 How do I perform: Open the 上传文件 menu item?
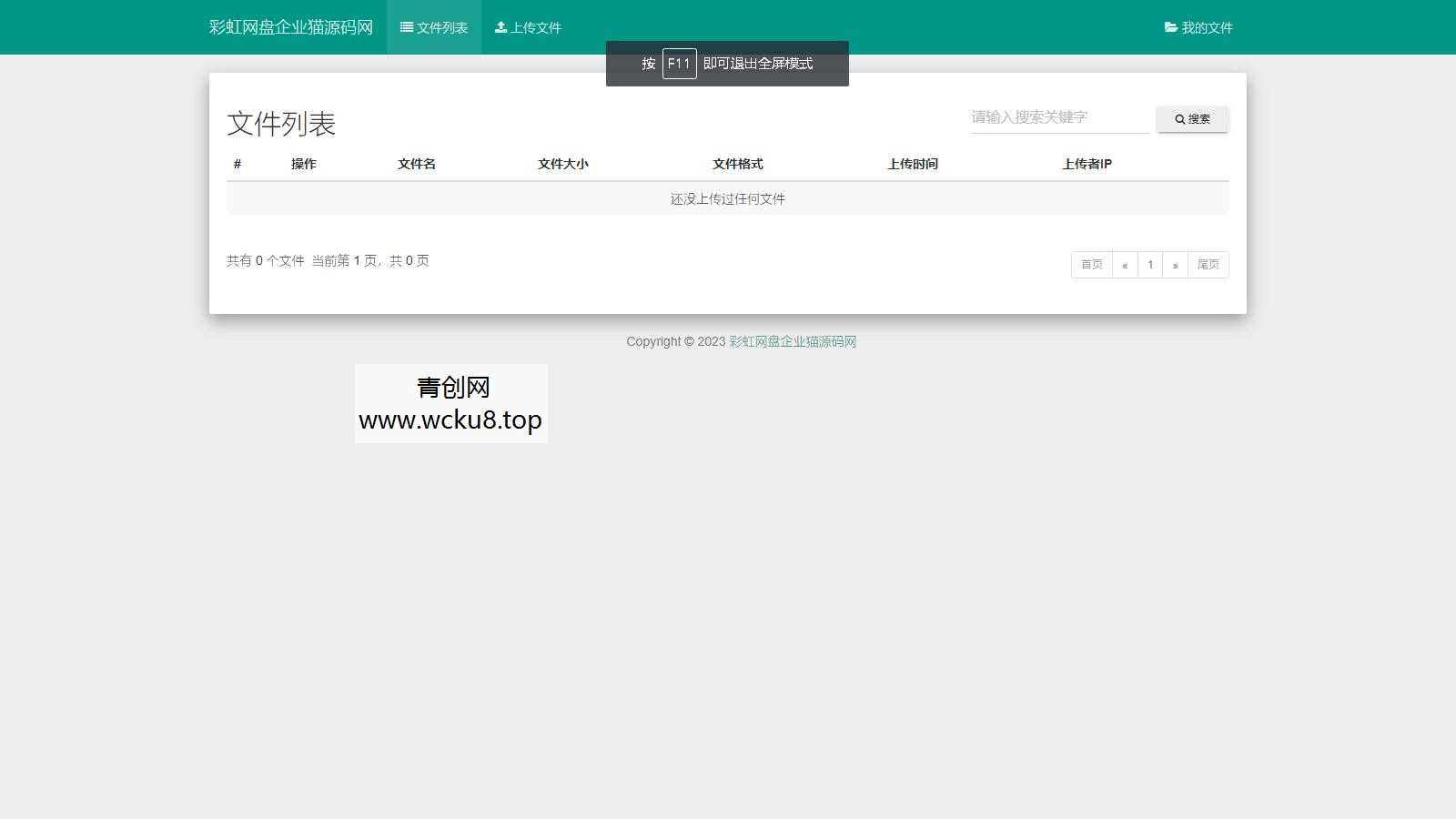tap(529, 27)
